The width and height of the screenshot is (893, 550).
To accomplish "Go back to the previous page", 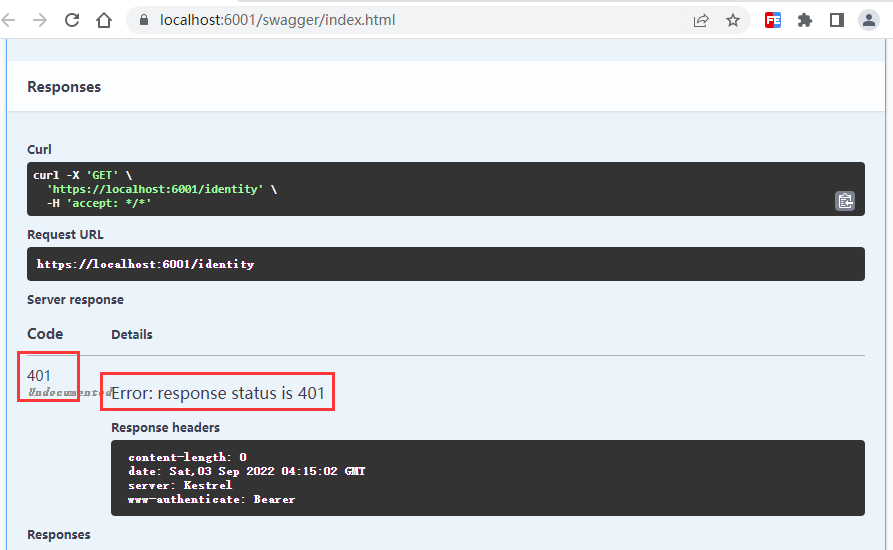I will 13,20.
